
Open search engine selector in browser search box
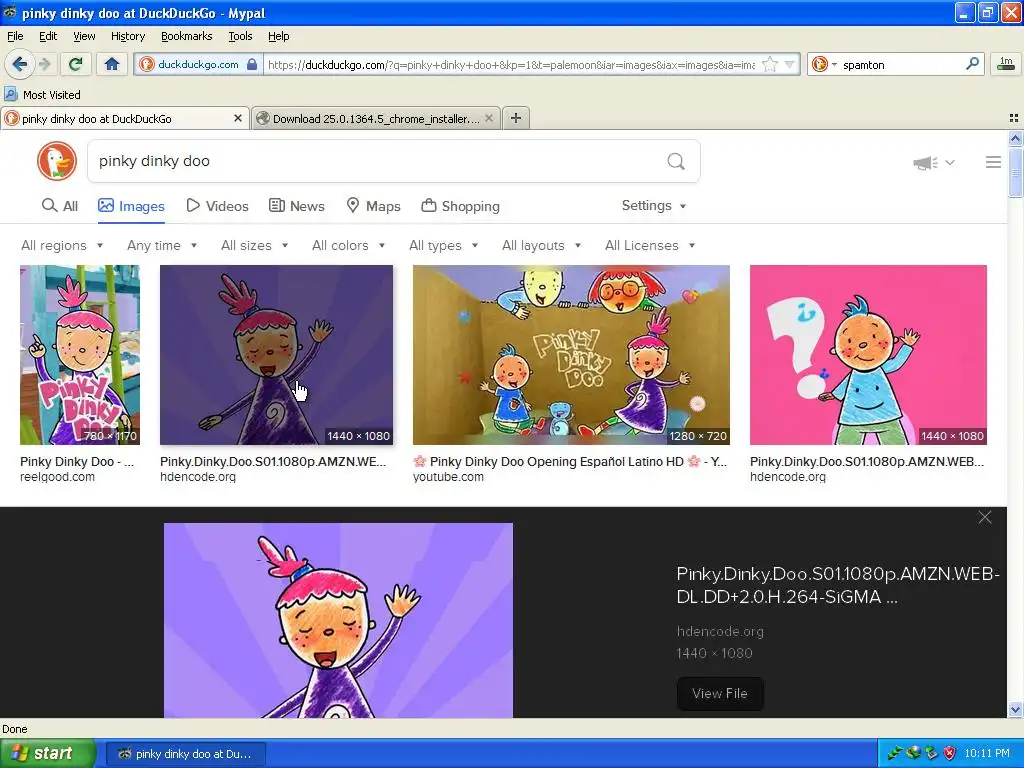[x=824, y=64]
